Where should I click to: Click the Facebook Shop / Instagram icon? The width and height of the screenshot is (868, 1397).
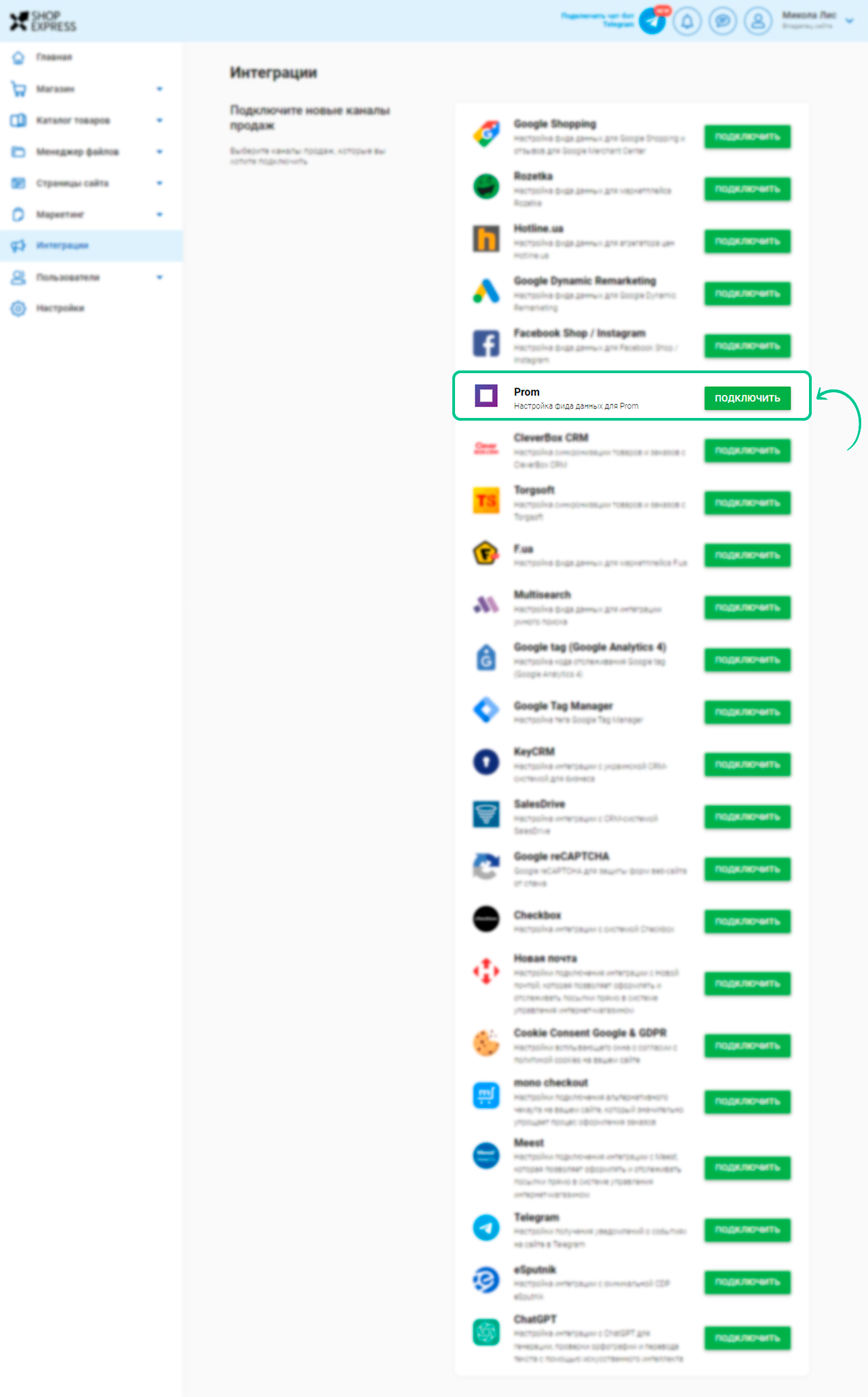pyautogui.click(x=486, y=343)
